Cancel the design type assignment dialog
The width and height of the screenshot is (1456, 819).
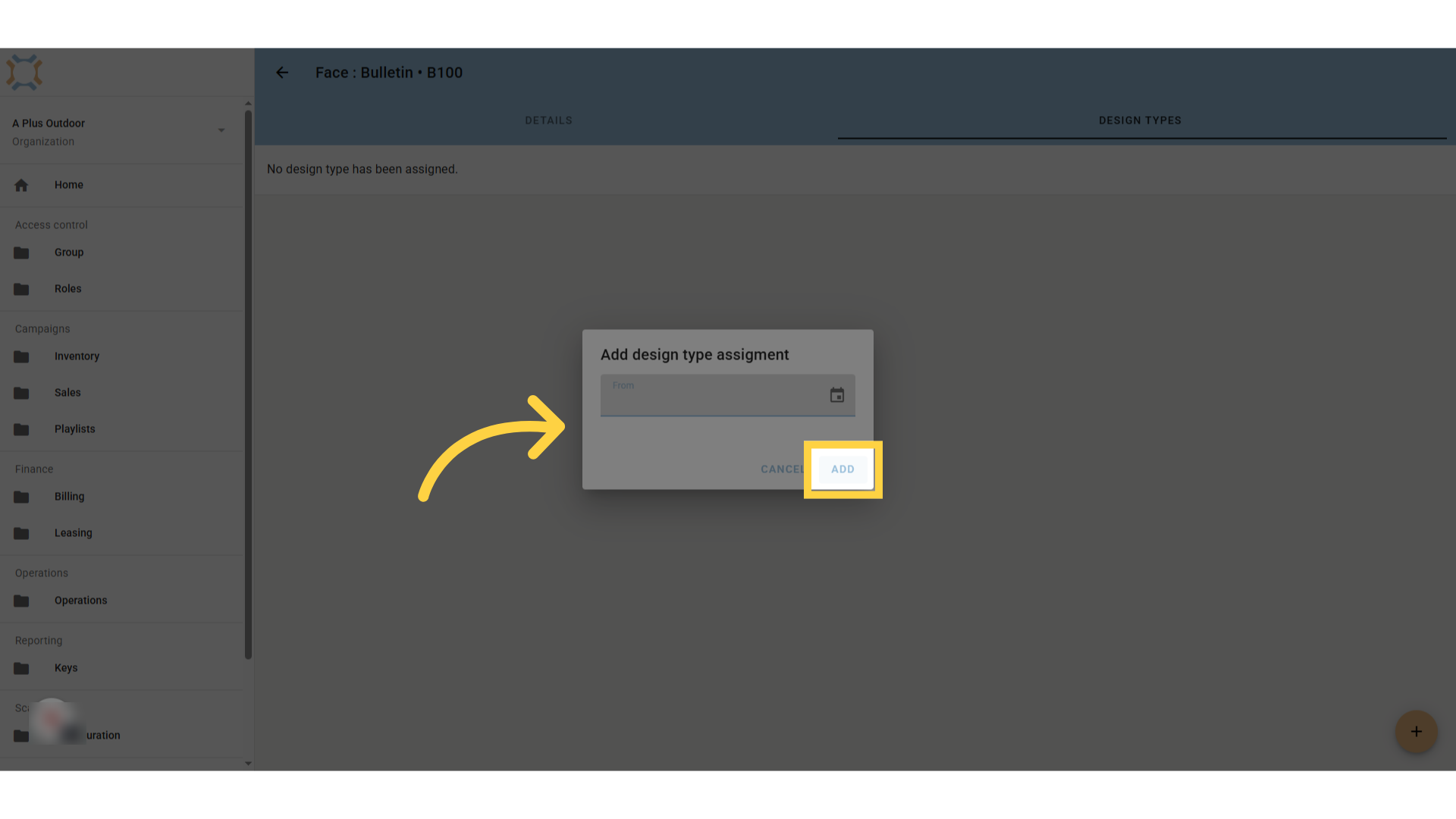coord(783,469)
